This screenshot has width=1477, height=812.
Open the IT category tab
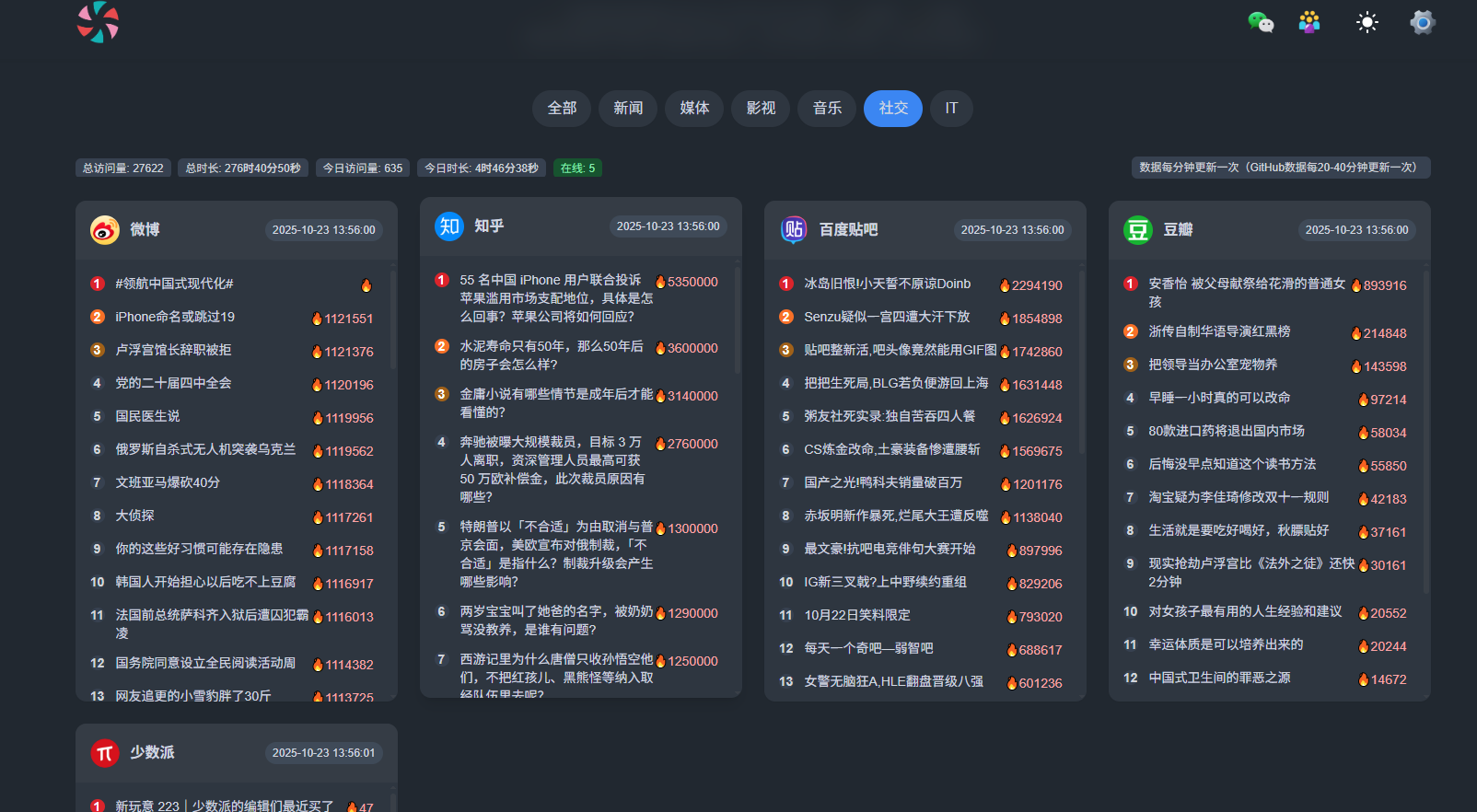pos(951,109)
